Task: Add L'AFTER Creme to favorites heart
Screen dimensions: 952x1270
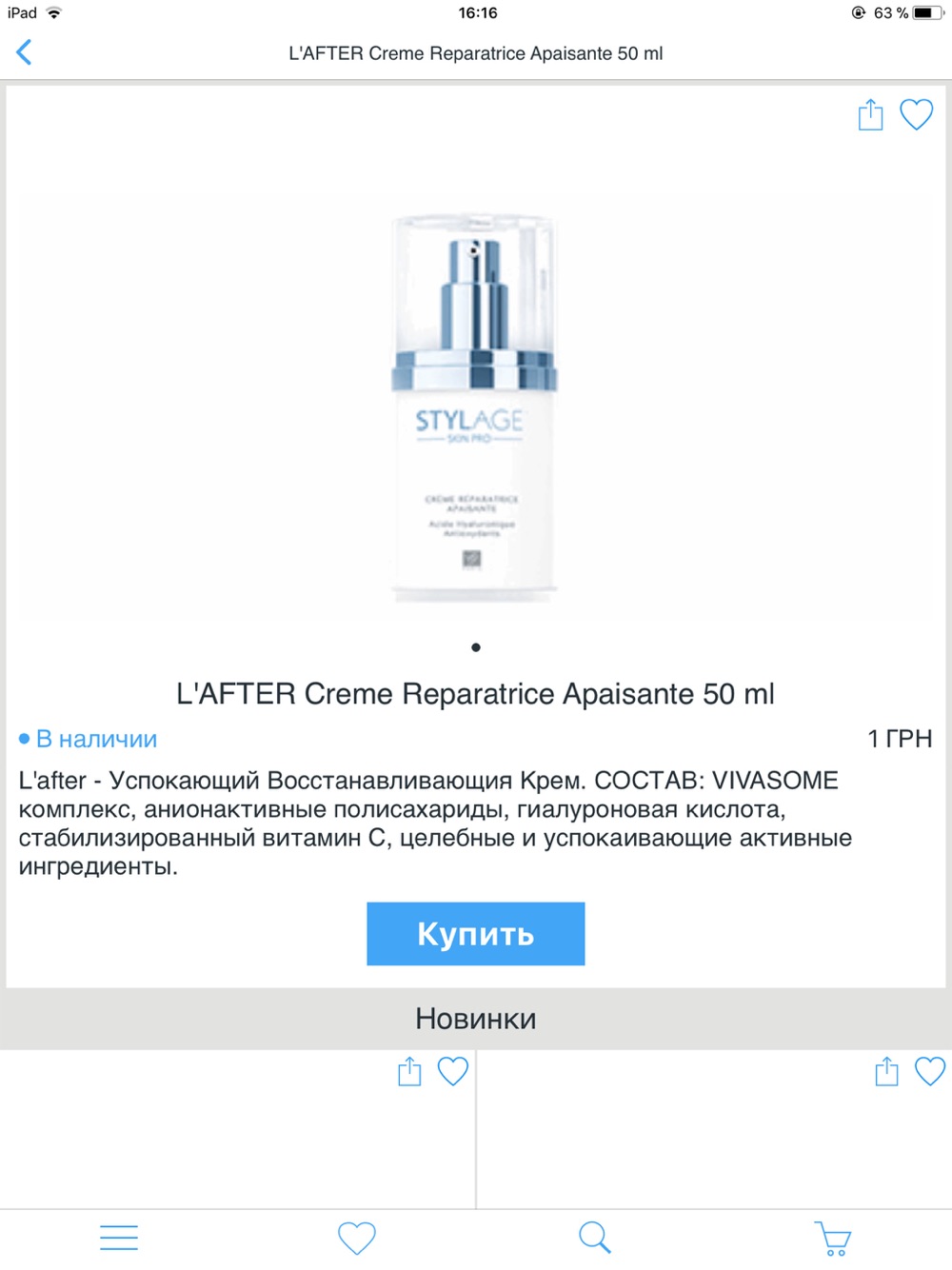Action: [917, 114]
